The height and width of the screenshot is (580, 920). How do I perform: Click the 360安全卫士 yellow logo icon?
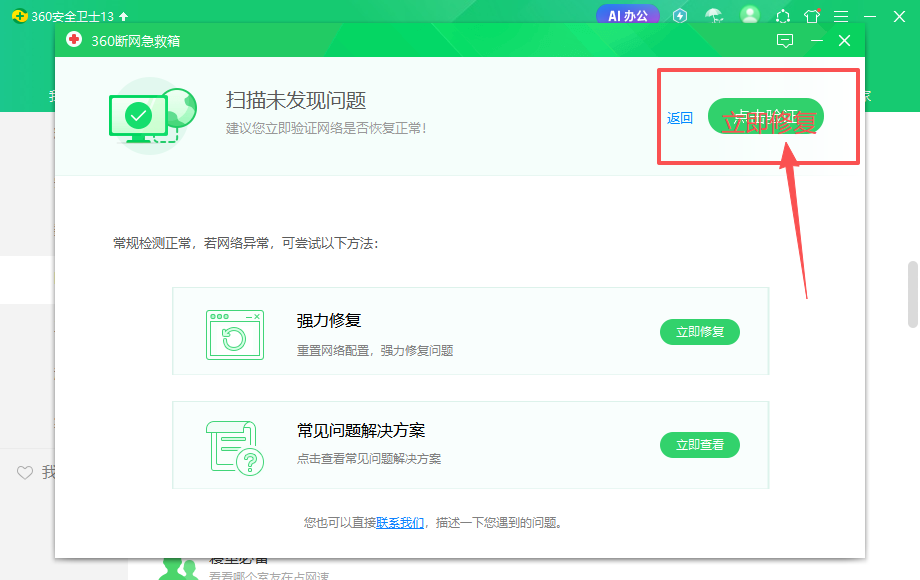click(19, 17)
